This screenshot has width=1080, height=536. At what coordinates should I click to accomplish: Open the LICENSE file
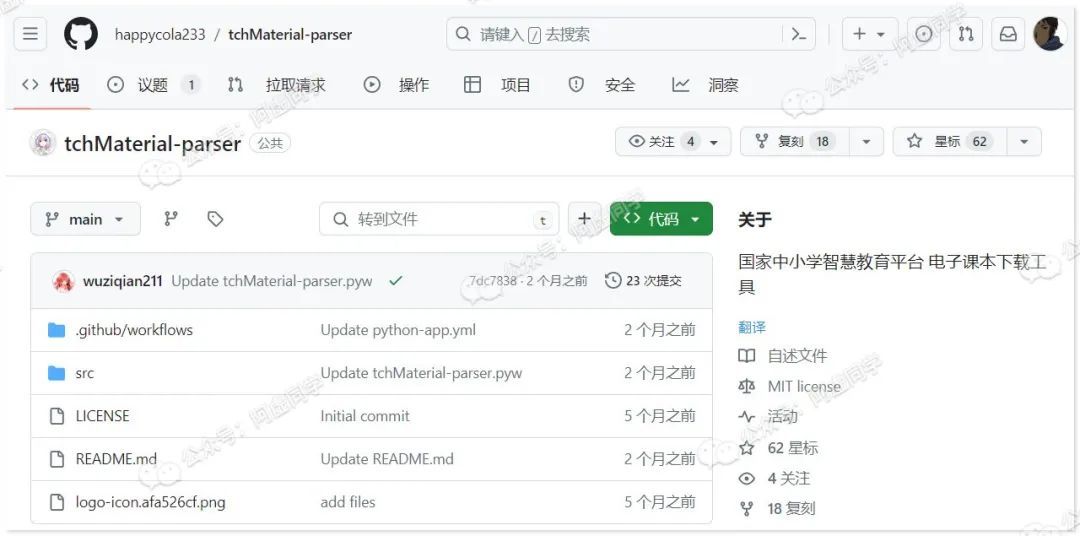pos(103,416)
